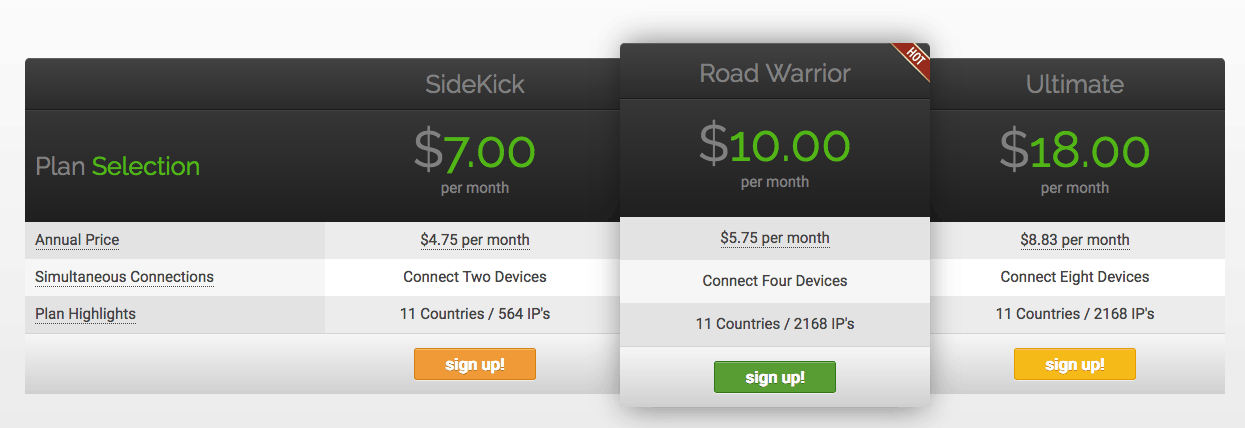The height and width of the screenshot is (428, 1245).
Task: Click the Plan Highlights label
Action: tap(85, 314)
